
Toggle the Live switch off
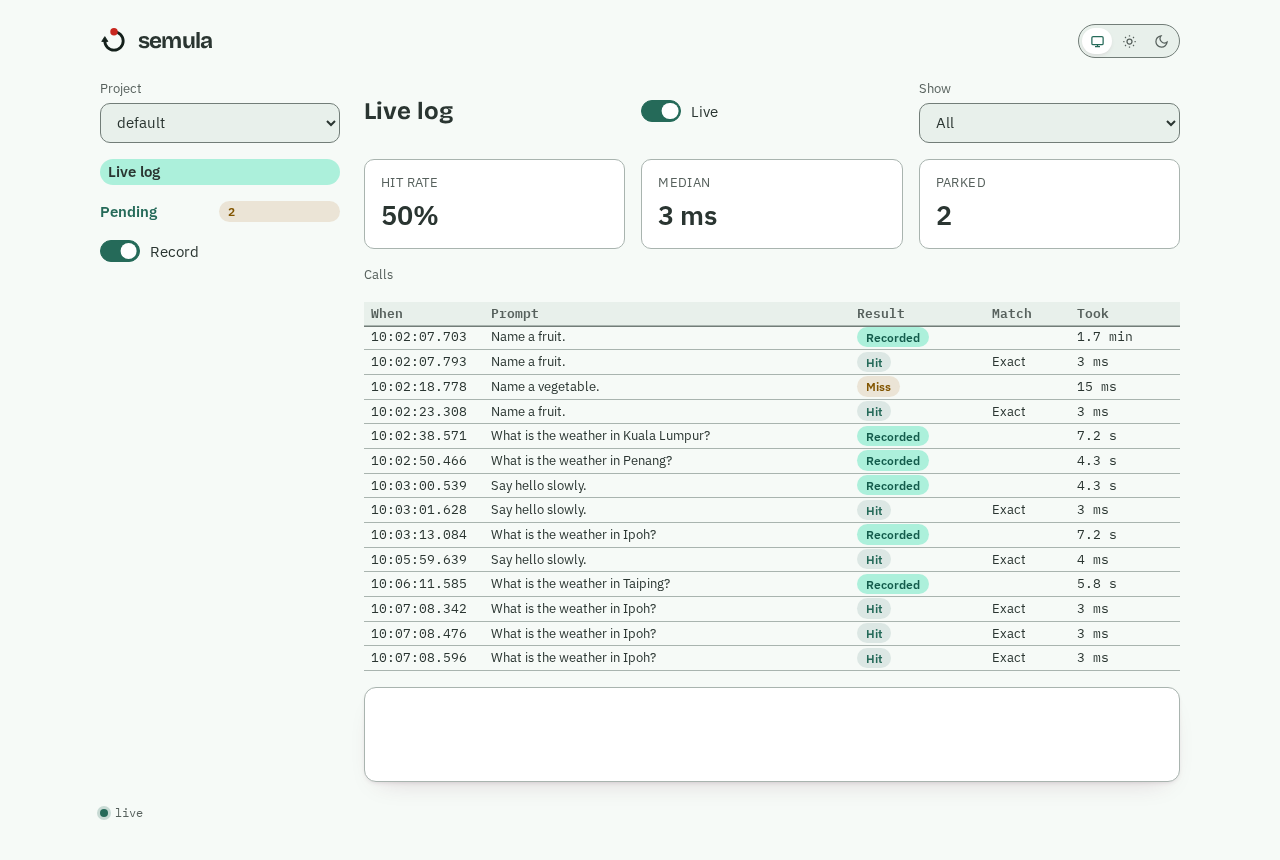point(661,111)
